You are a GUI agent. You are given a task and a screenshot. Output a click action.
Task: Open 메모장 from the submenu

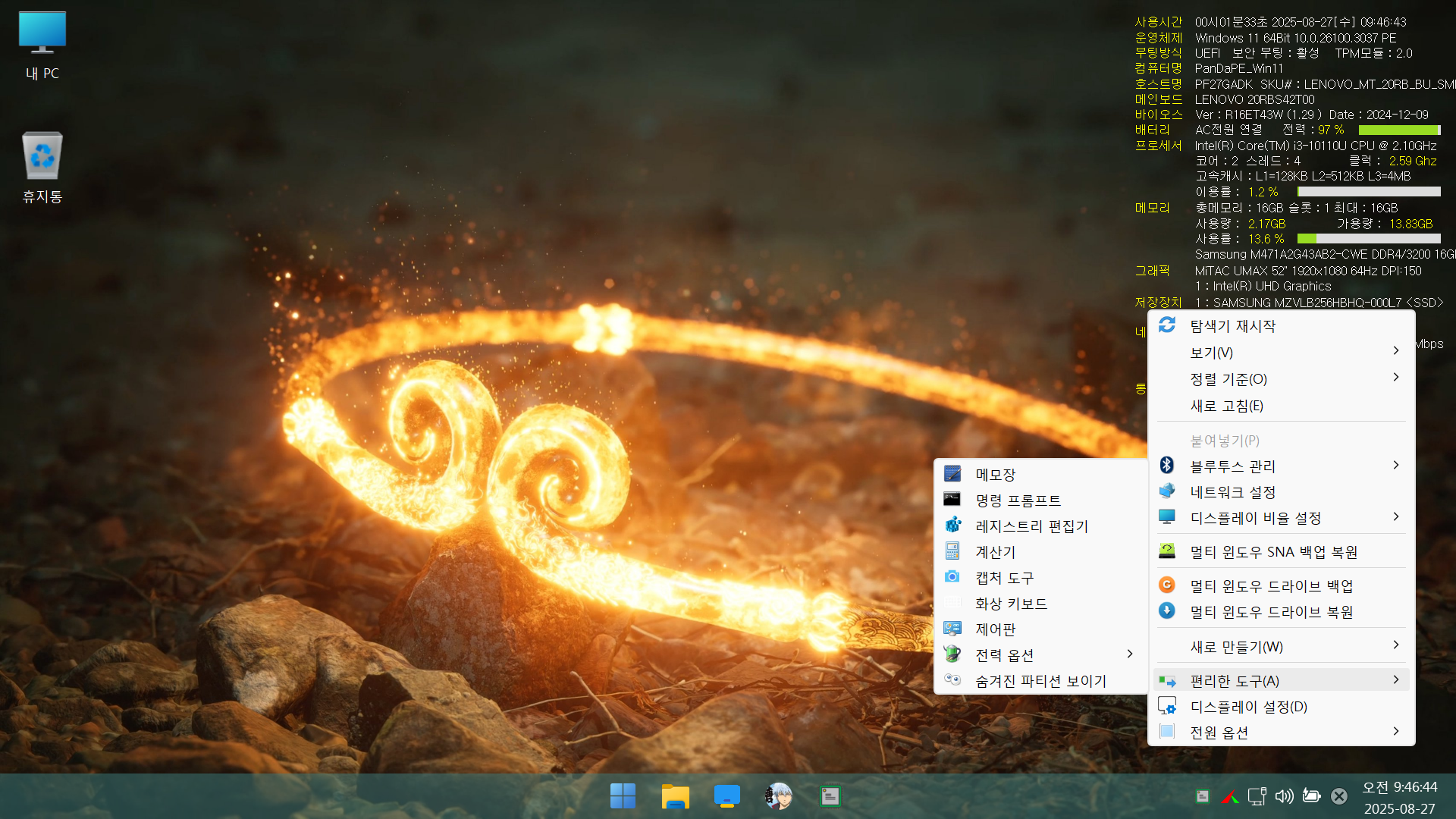[995, 475]
